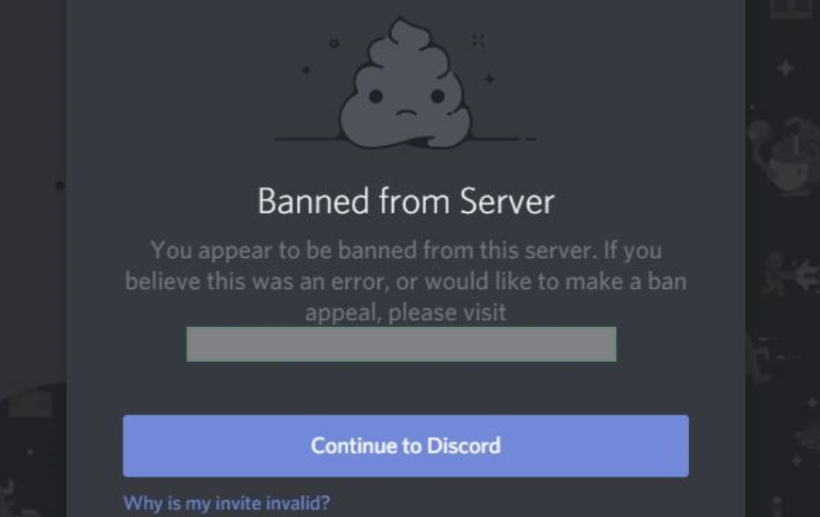
Task: Click the background sparkle star at top right
Action: tap(785, 68)
